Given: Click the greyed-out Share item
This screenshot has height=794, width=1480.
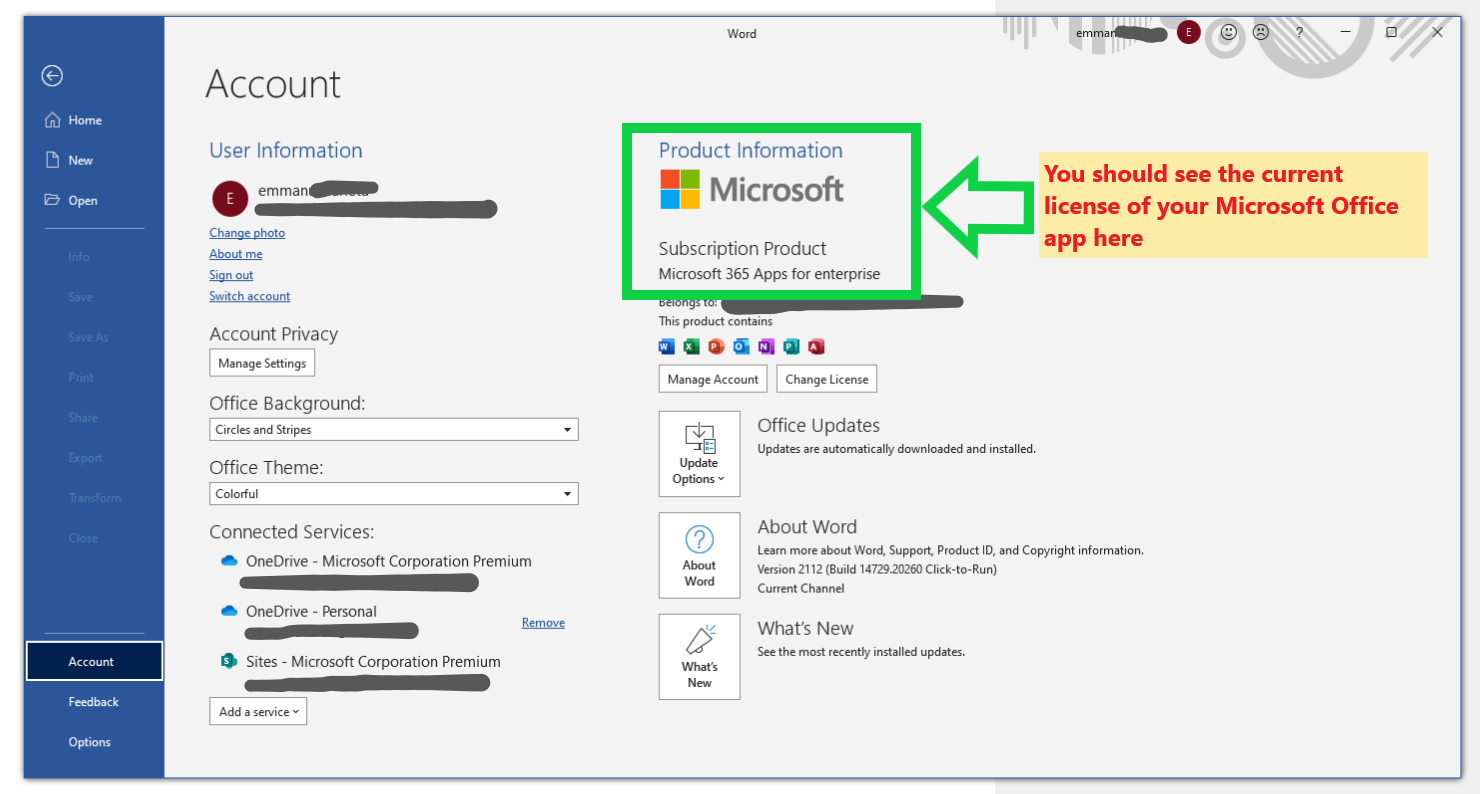Looking at the screenshot, I should click(x=83, y=417).
